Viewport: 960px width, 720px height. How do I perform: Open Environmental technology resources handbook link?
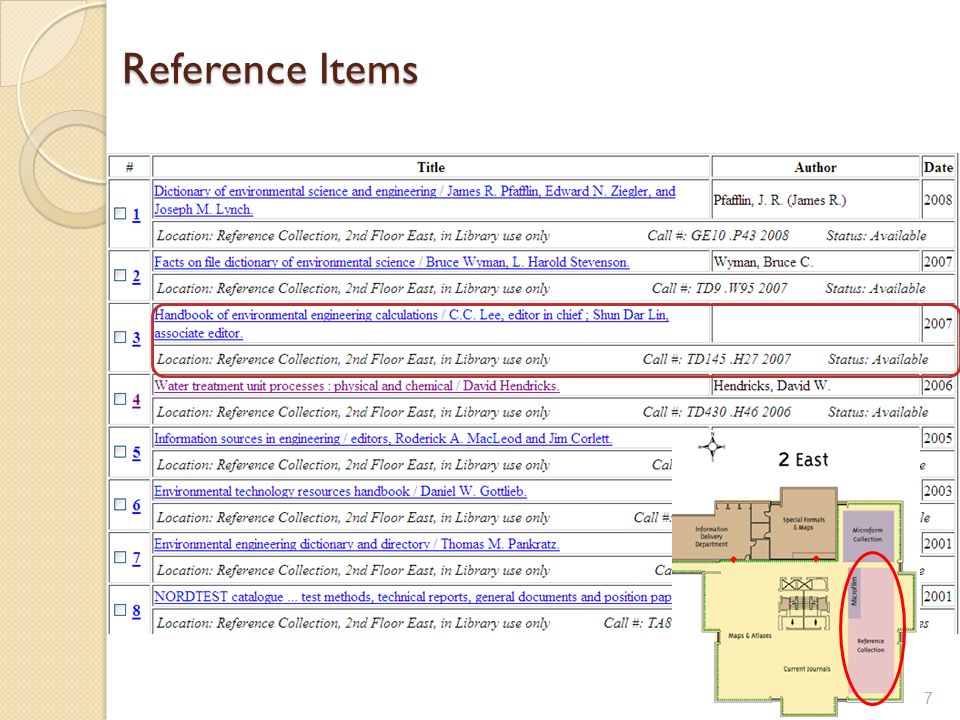[340, 491]
